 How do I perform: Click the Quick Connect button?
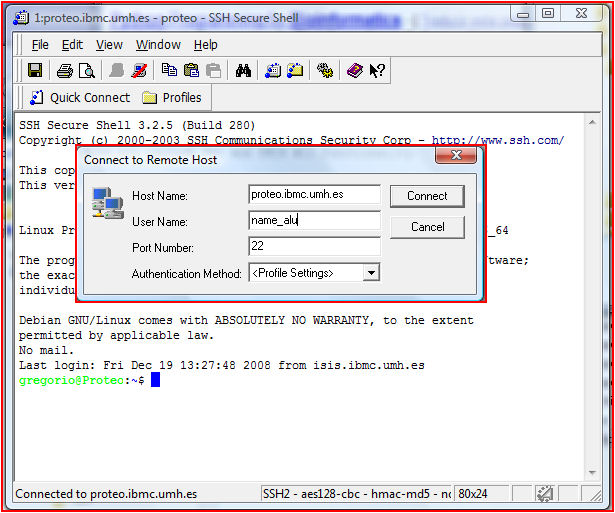(x=80, y=98)
